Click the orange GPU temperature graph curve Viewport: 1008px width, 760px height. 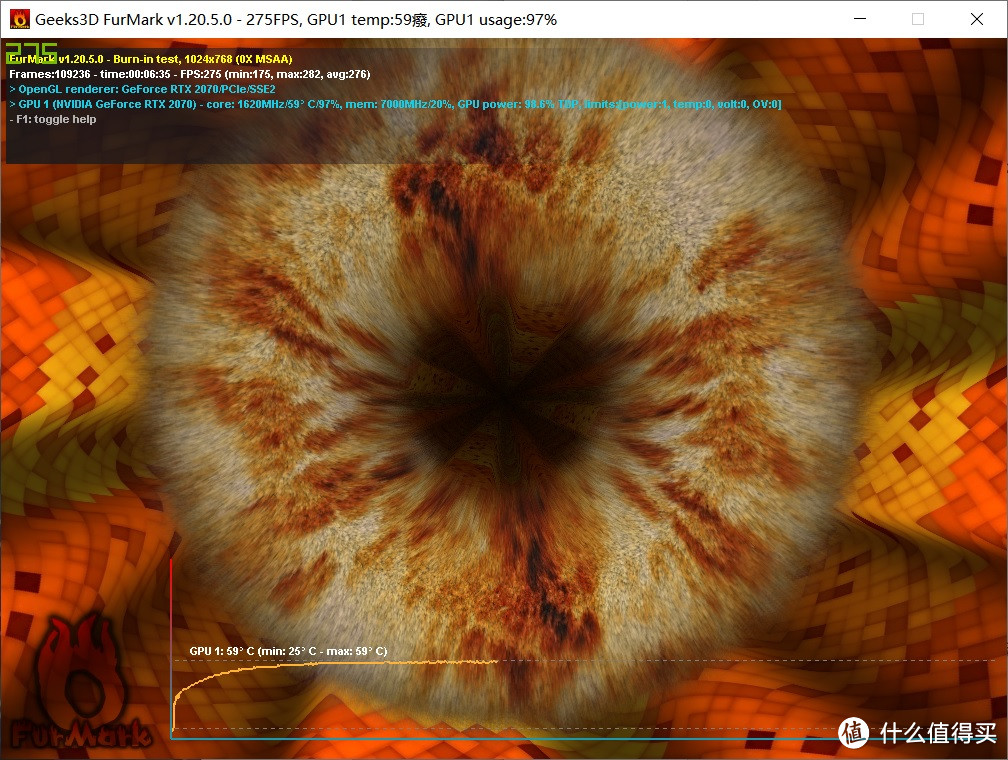pos(334,694)
